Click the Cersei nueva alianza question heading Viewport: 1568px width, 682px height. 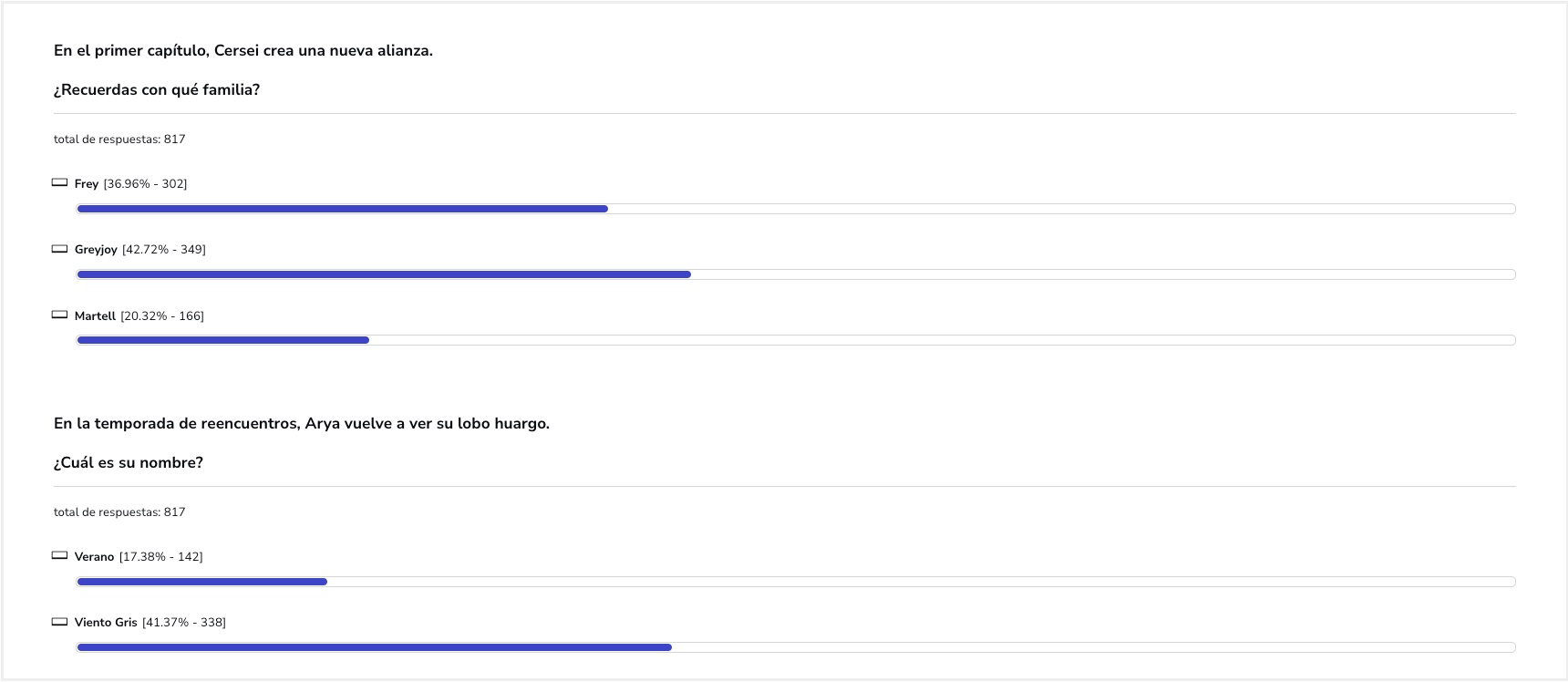(243, 51)
